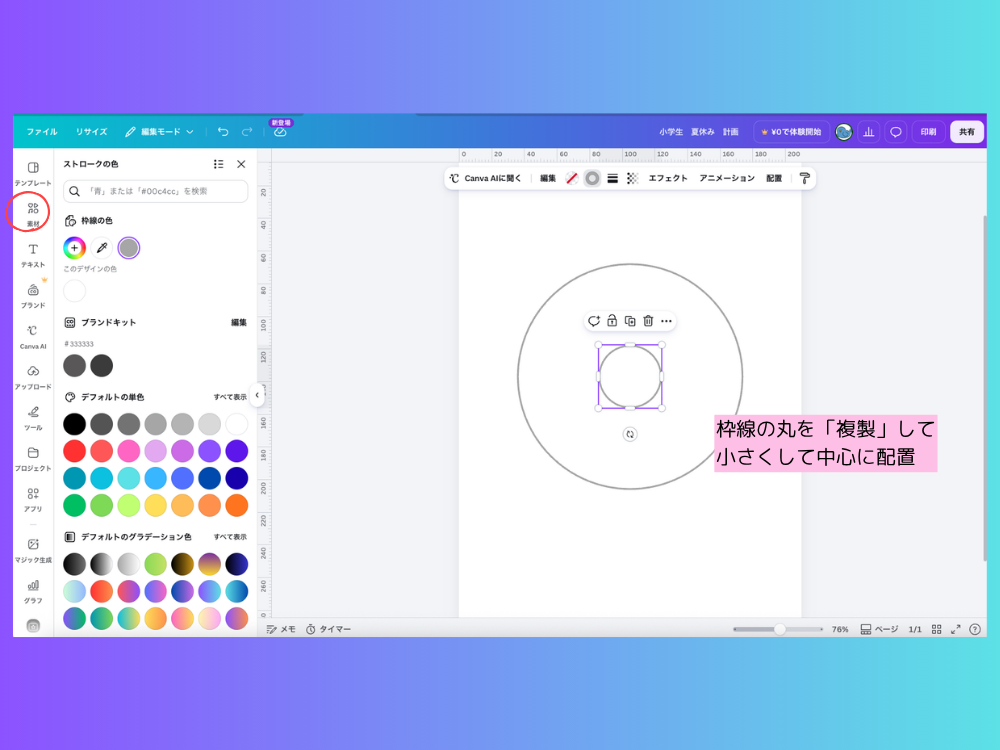Screen dimensions: 1000x750
Task: Open the テキスト sidebar tool
Action: click(33, 255)
